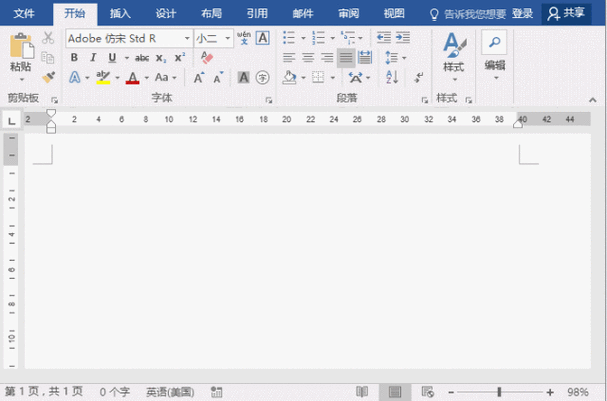The height and width of the screenshot is (401, 607).
Task: Center align the paragraph text
Action: click(306, 58)
